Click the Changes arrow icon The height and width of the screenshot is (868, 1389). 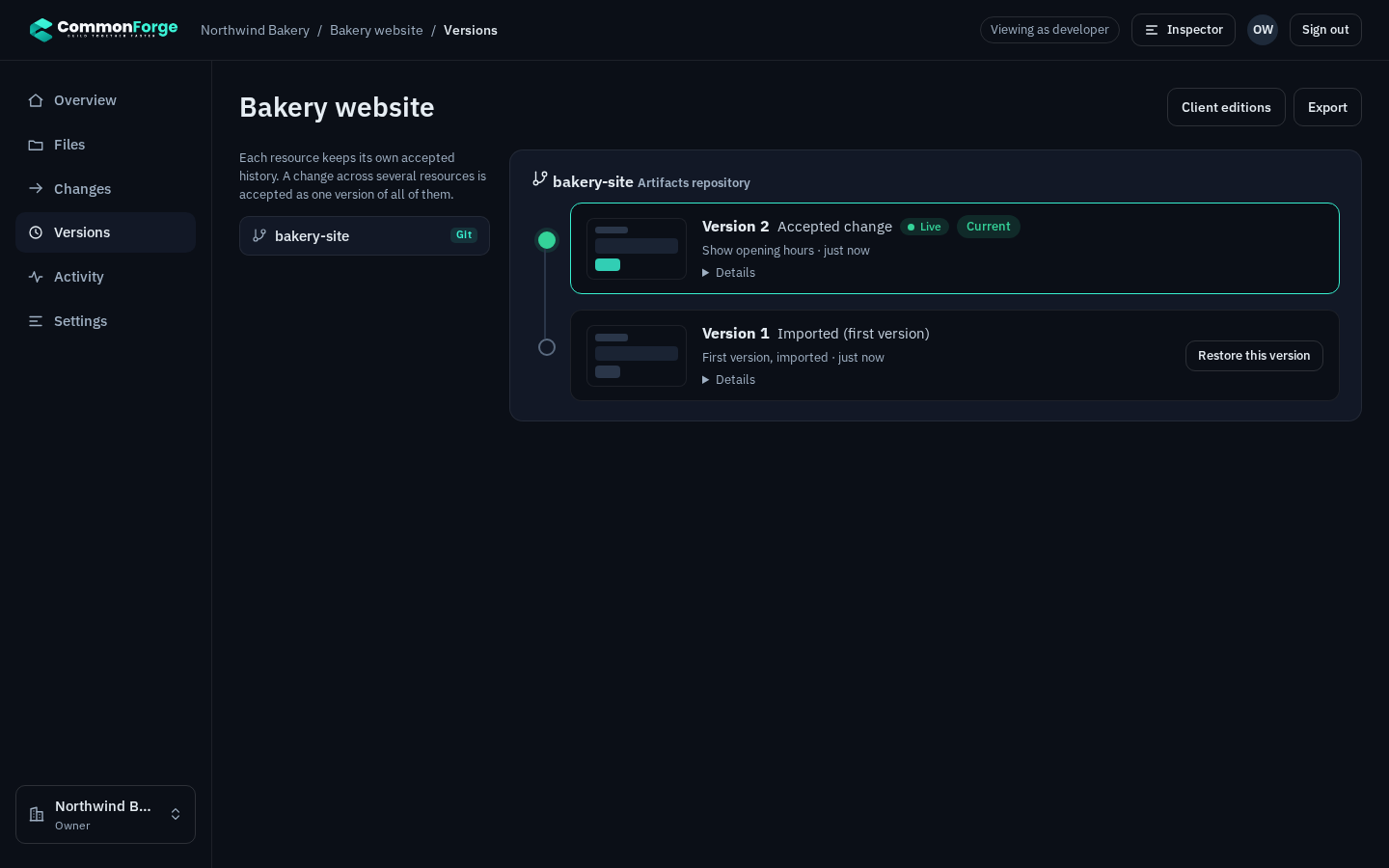pyautogui.click(x=36, y=189)
